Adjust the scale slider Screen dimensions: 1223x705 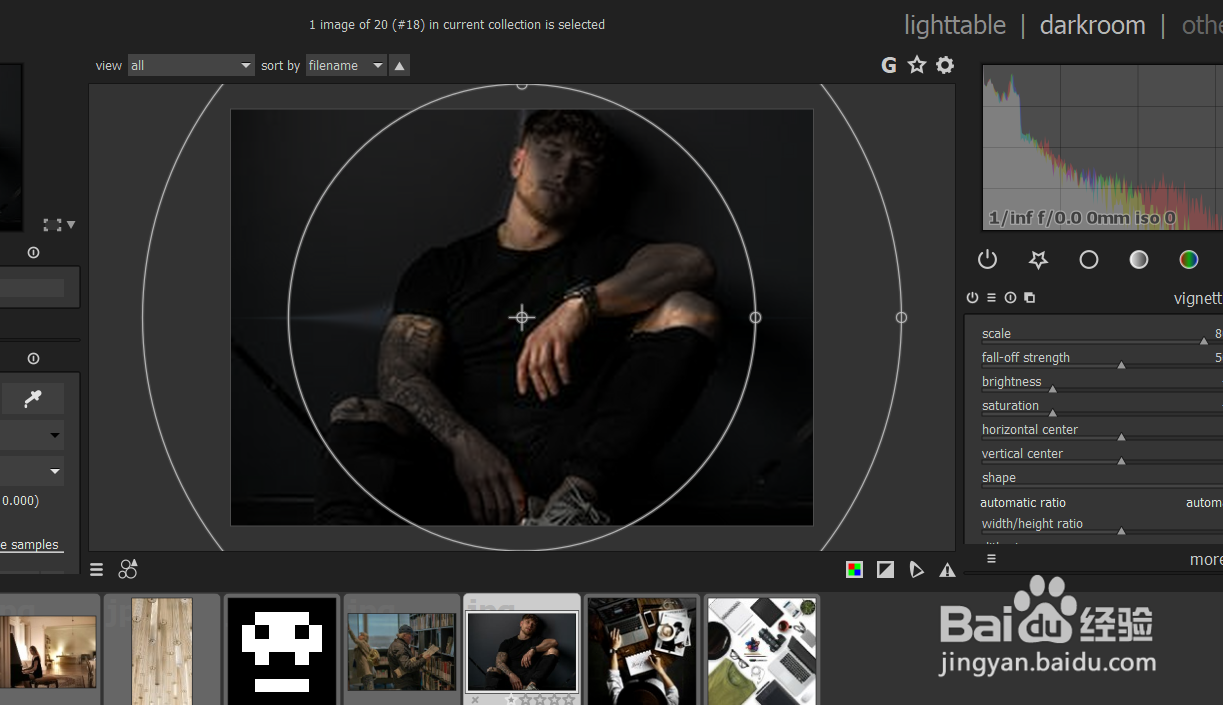[1100, 335]
